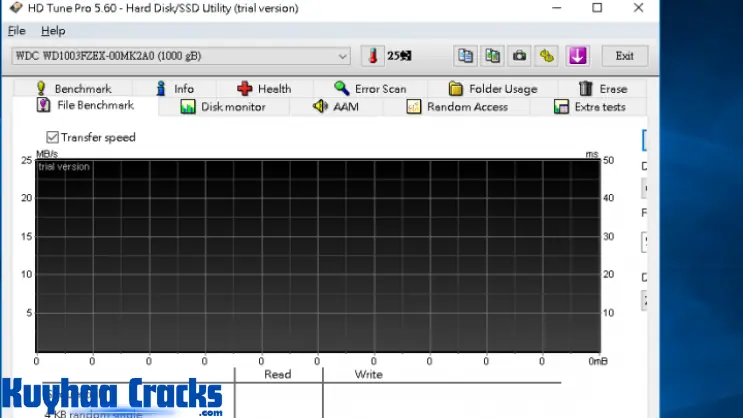Viewport: 743px width, 418px height.
Task: Uncheck the Transfer speed checkbox
Action: [52, 137]
